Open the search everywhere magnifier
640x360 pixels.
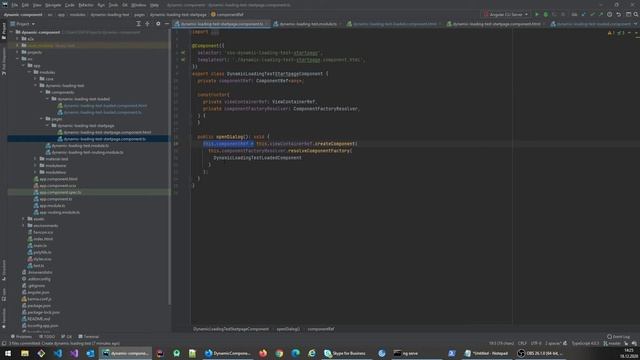(636, 14)
